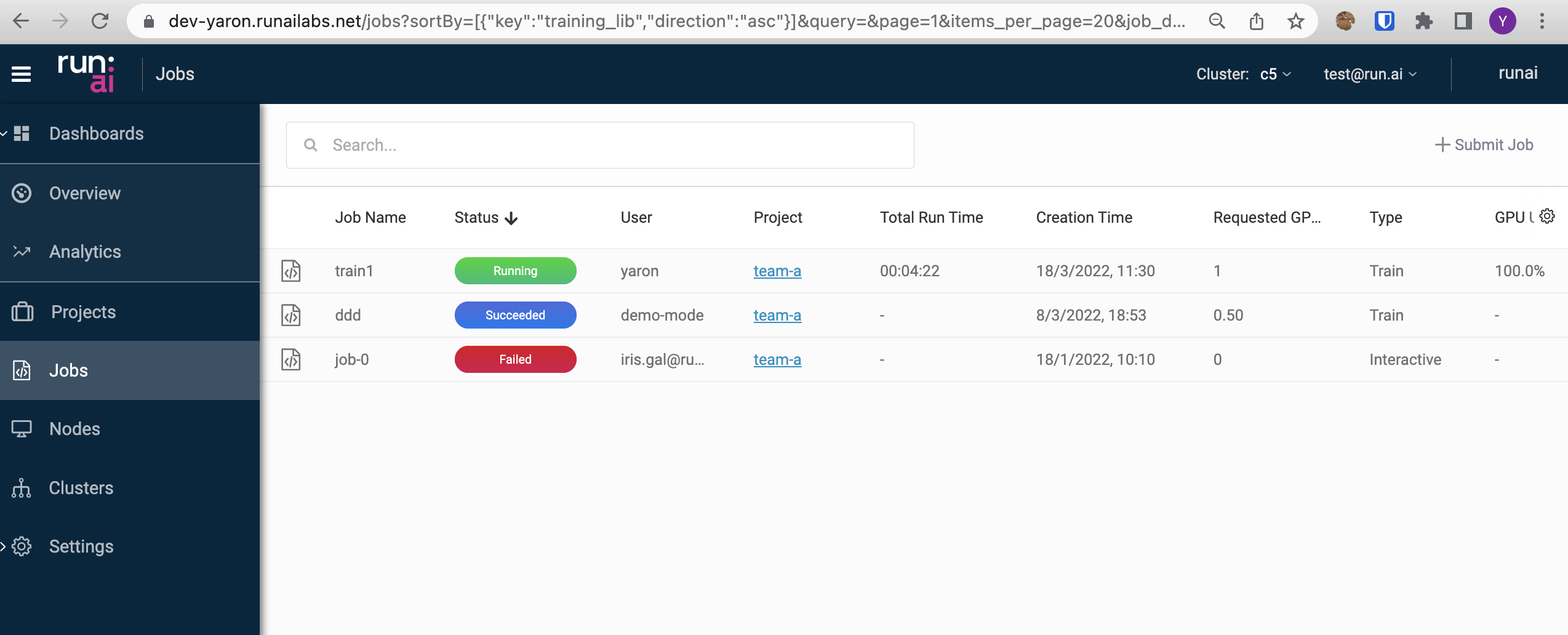Expand the Settings chevron
The width and height of the screenshot is (1568, 635).
point(3,546)
